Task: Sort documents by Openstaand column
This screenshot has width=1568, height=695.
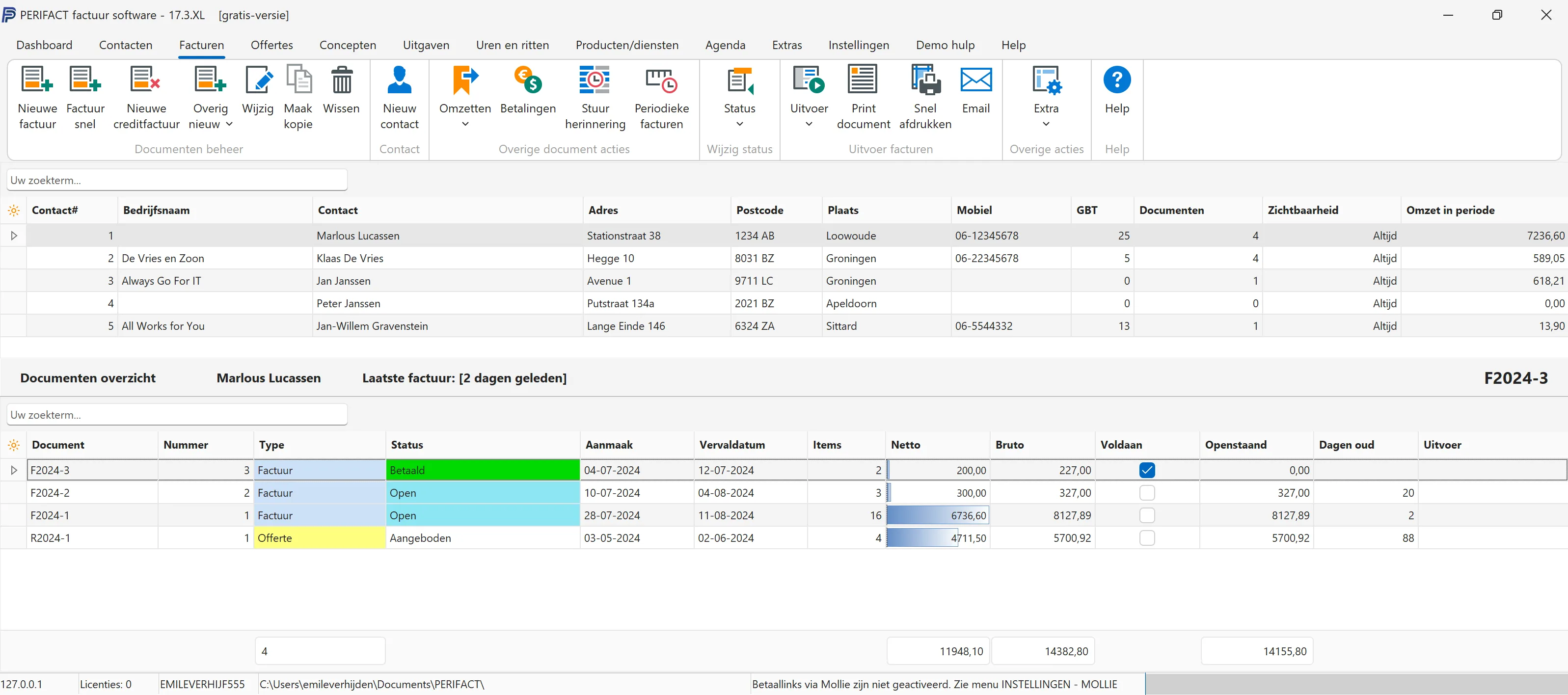Action: pos(1256,445)
